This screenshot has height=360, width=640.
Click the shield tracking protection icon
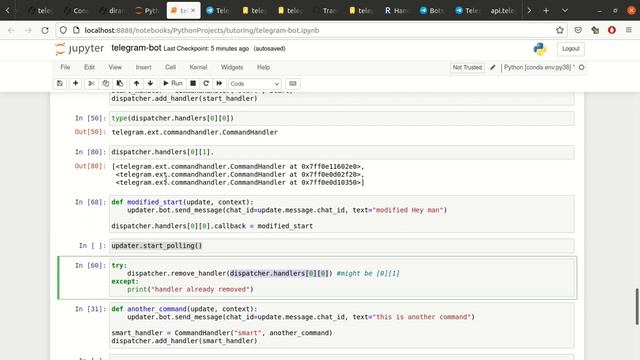point(63,30)
